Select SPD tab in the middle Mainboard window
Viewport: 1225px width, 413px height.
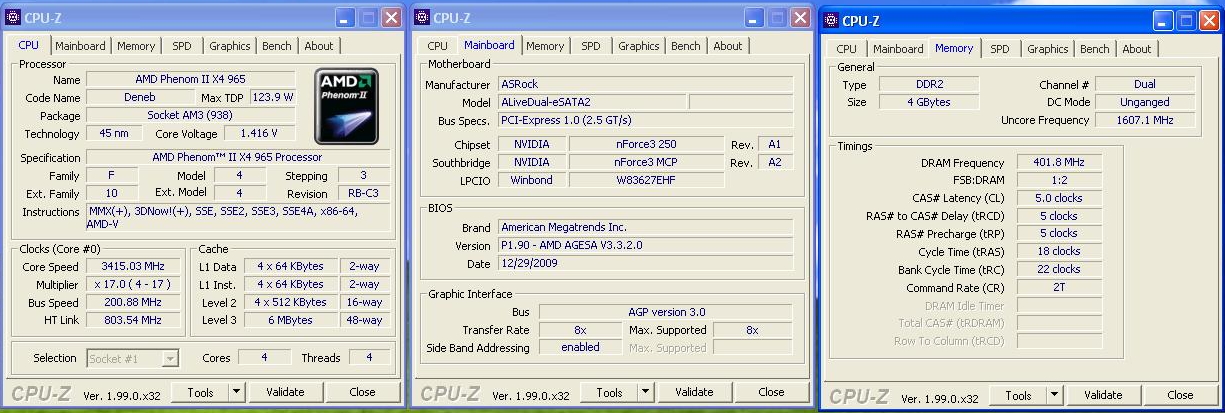591,46
